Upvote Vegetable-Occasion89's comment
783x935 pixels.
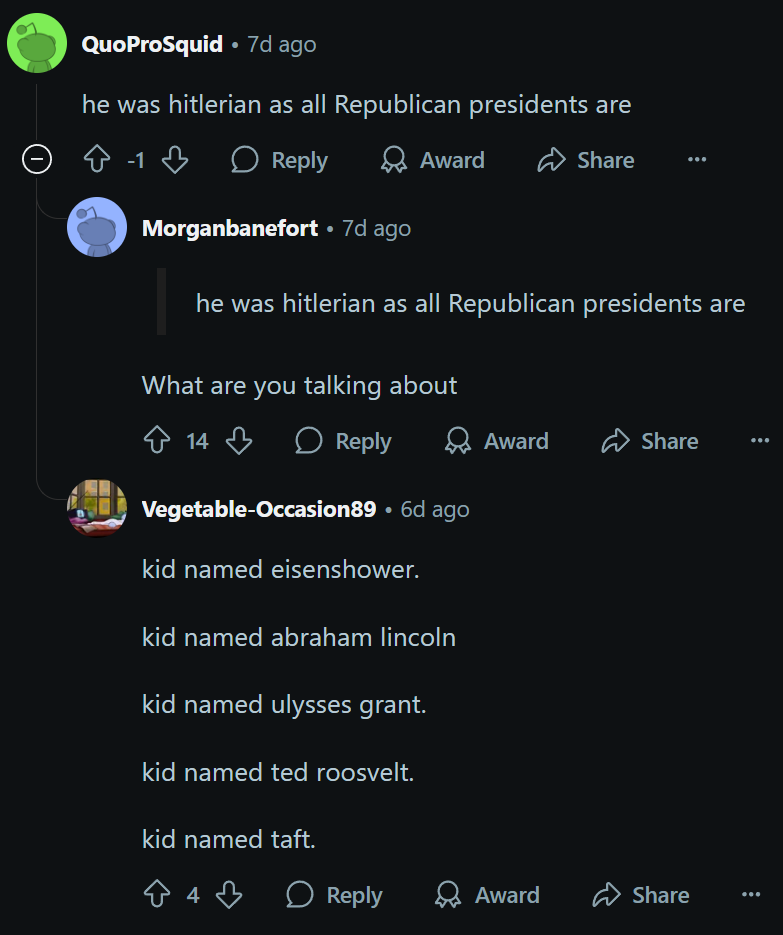(157, 894)
